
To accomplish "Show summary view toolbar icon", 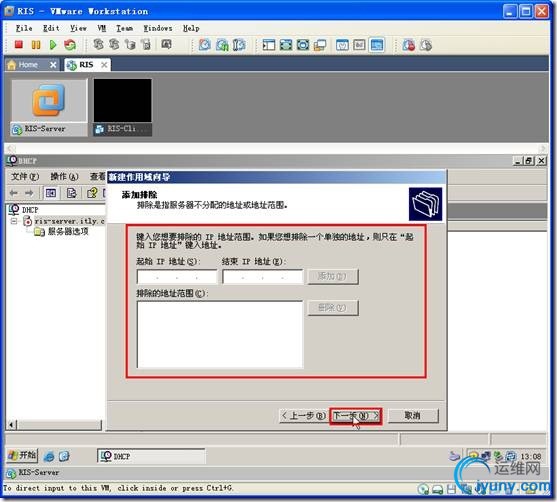I will pyautogui.click(x=342, y=45).
